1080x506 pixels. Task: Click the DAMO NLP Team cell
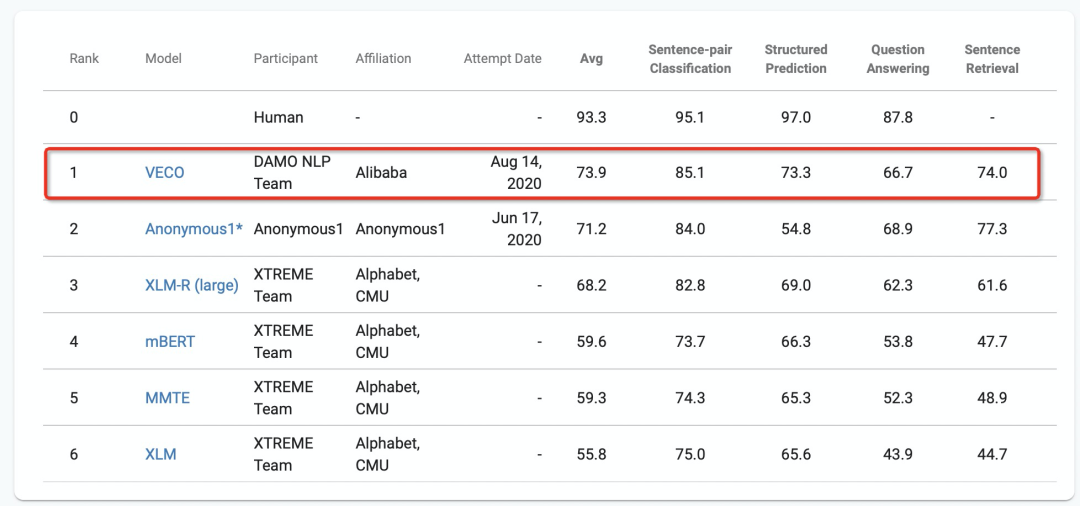(292, 173)
